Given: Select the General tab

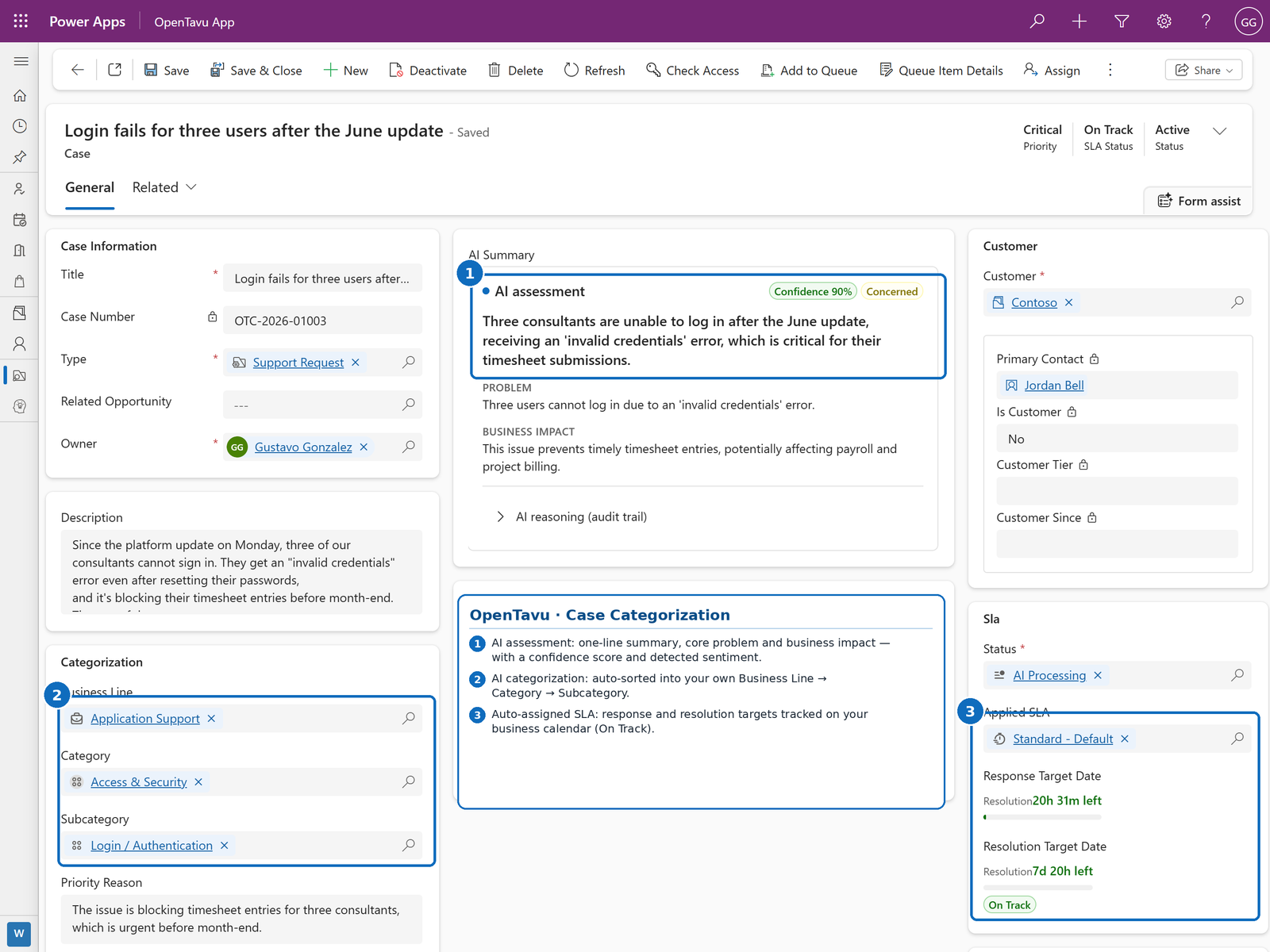Looking at the screenshot, I should click(90, 188).
